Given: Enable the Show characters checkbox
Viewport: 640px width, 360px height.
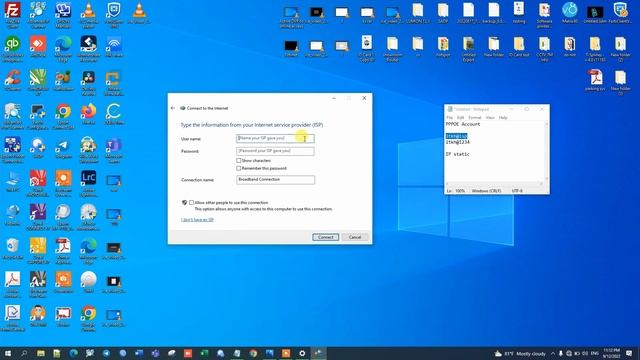Looking at the screenshot, I should (x=238, y=161).
